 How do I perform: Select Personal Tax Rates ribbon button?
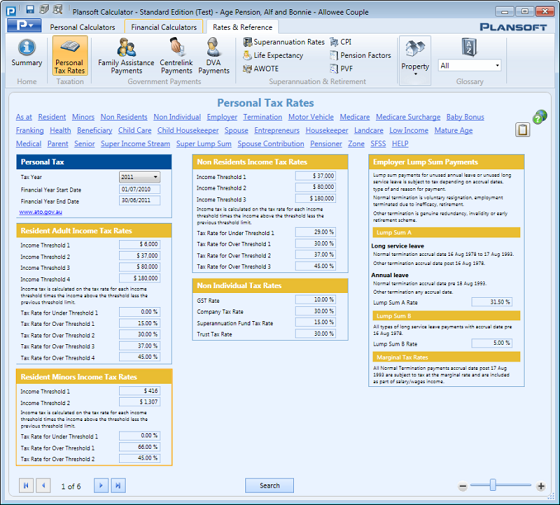pyautogui.click(x=70, y=56)
